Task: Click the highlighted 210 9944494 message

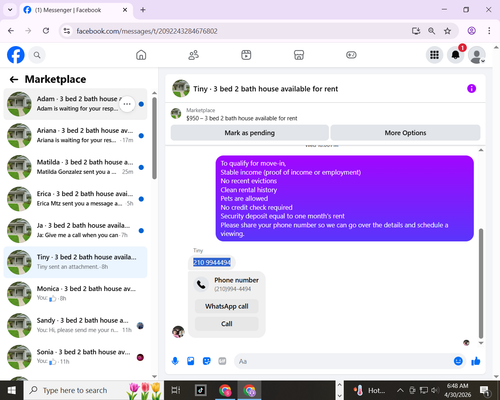Action: click(212, 262)
